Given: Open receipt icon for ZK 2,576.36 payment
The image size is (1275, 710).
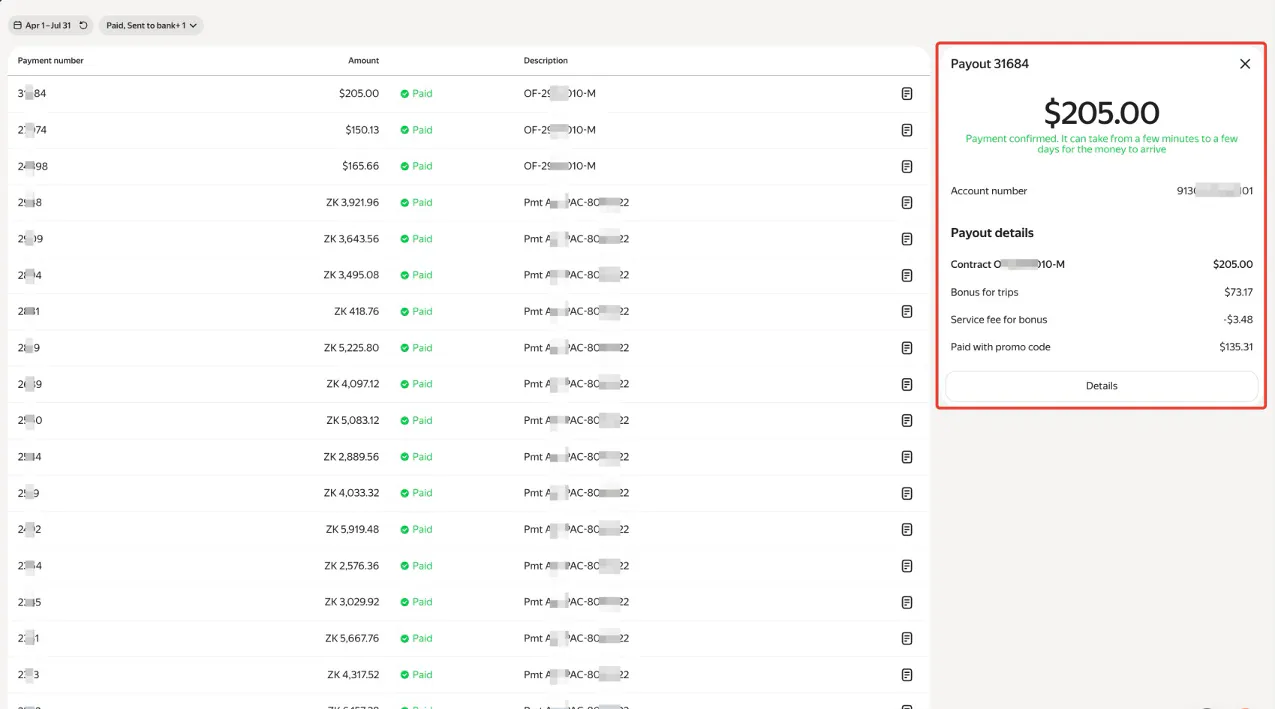Looking at the screenshot, I should coord(907,566).
